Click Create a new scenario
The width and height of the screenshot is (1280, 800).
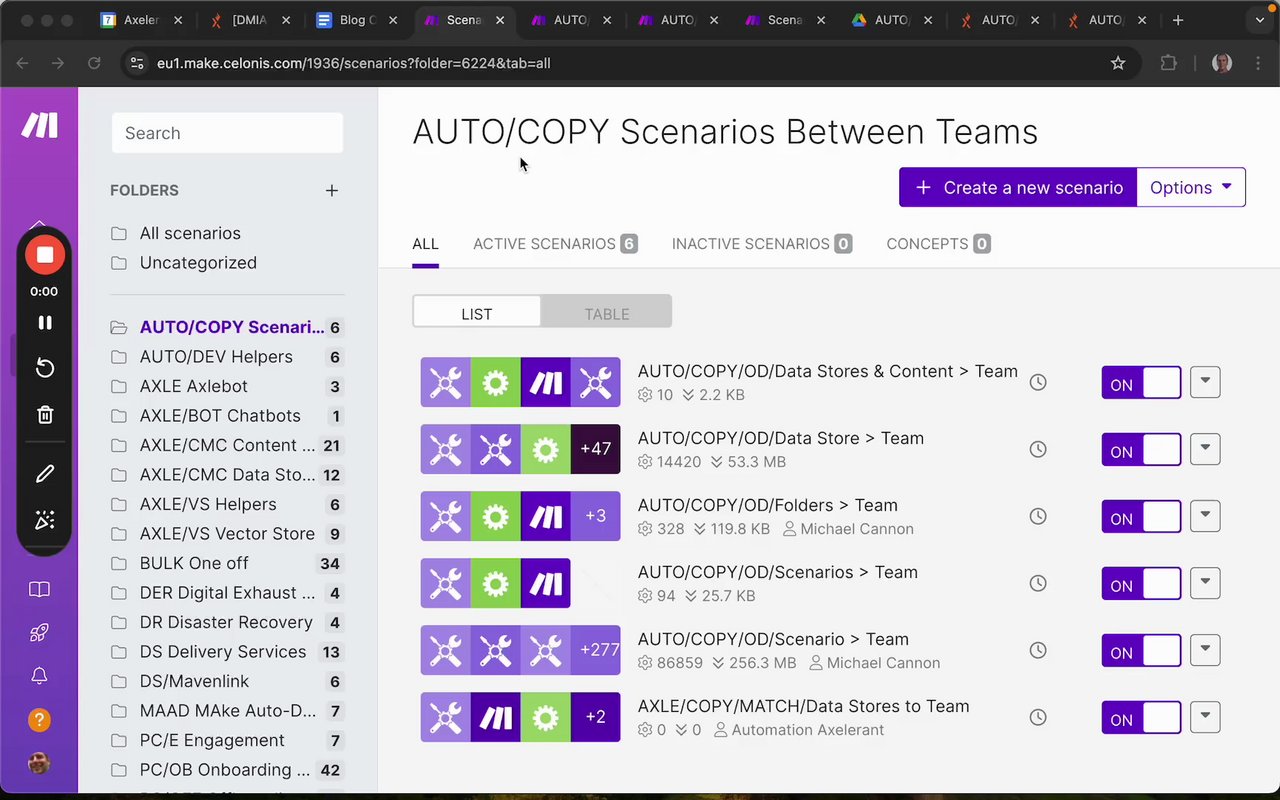(x=1018, y=187)
